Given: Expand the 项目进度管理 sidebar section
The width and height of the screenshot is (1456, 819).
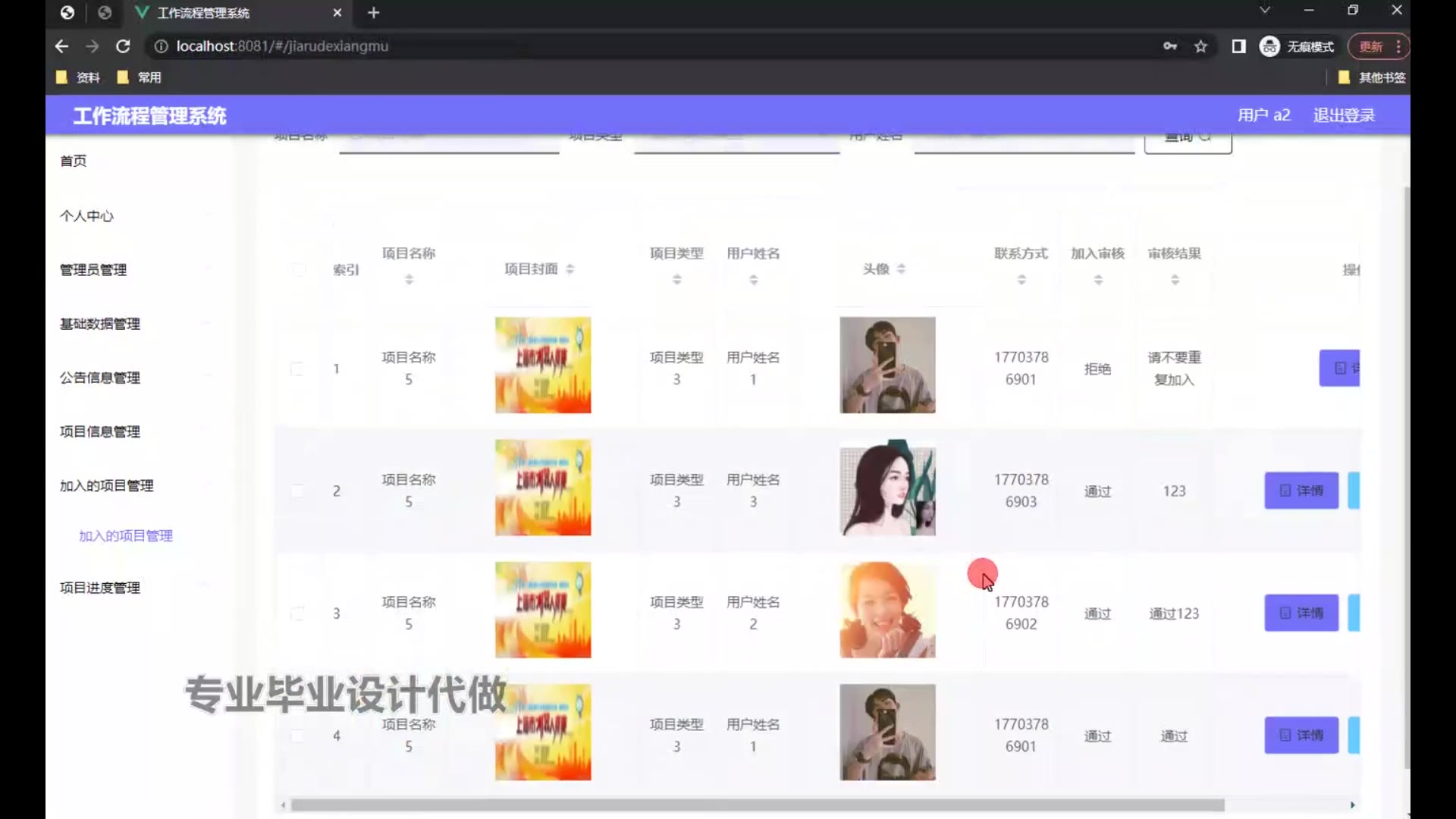Looking at the screenshot, I should [100, 588].
